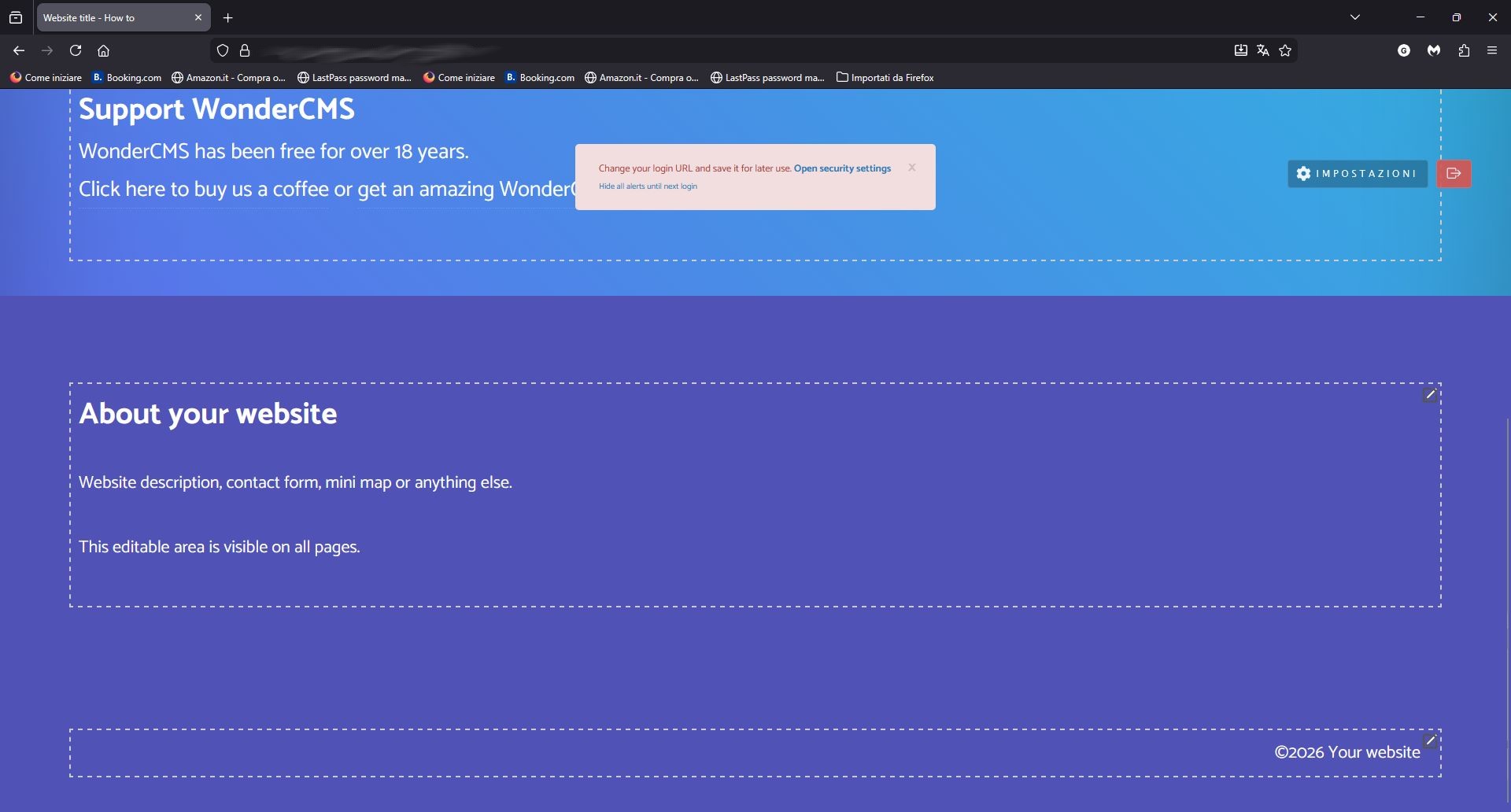Image resolution: width=1511 pixels, height=812 pixels.
Task: Click Hide all alerts until next login
Action: tap(648, 186)
